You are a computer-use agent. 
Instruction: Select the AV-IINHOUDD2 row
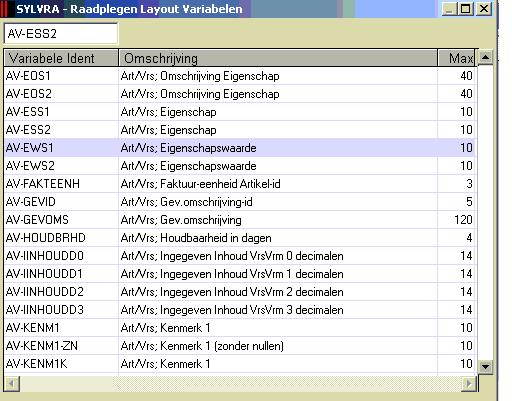click(x=240, y=292)
